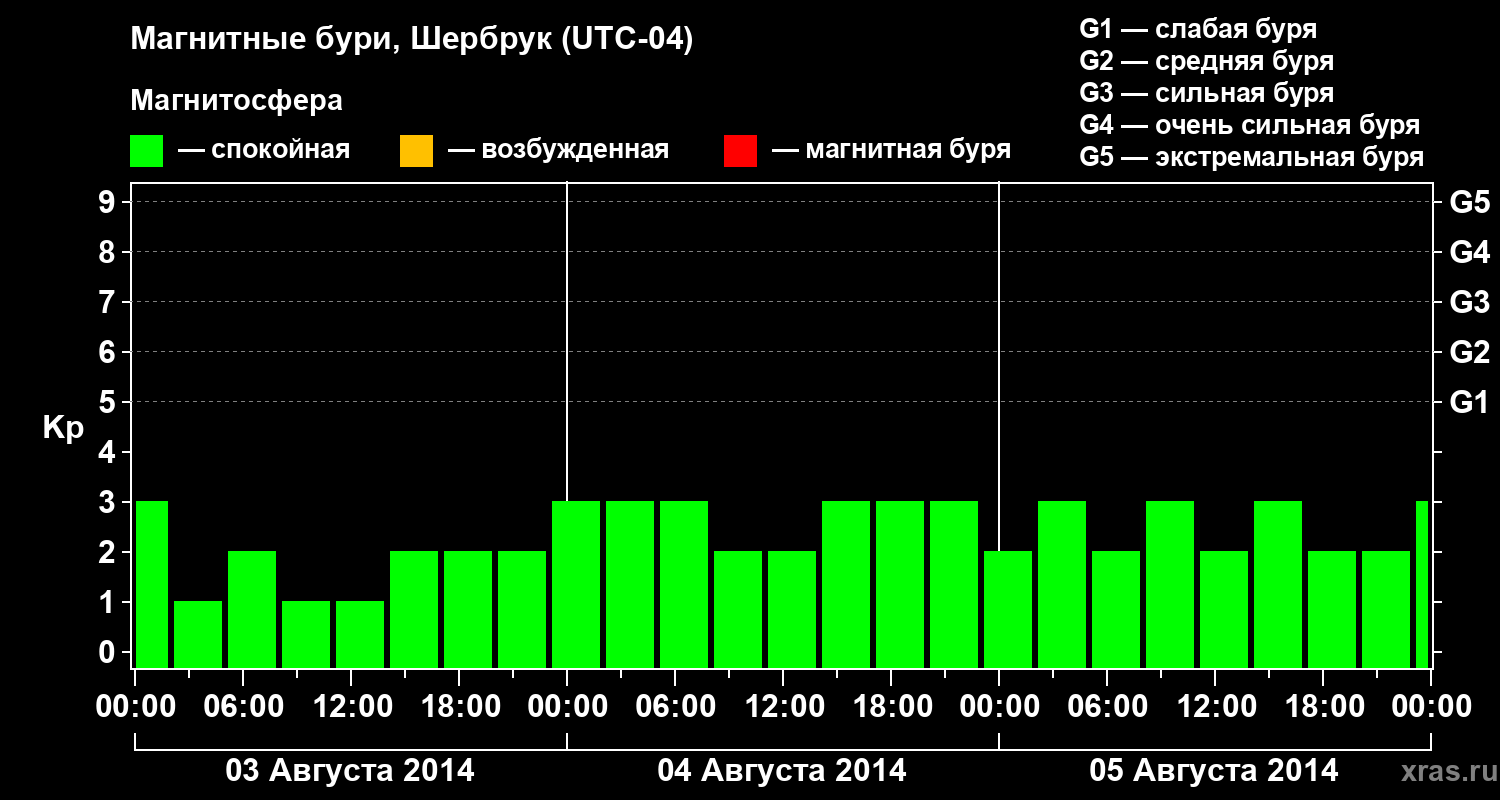Viewport: 1500px width, 800px height.
Task: Click the Kp 3 bar starting 00:00 on 04 Августа
Action: [576, 584]
